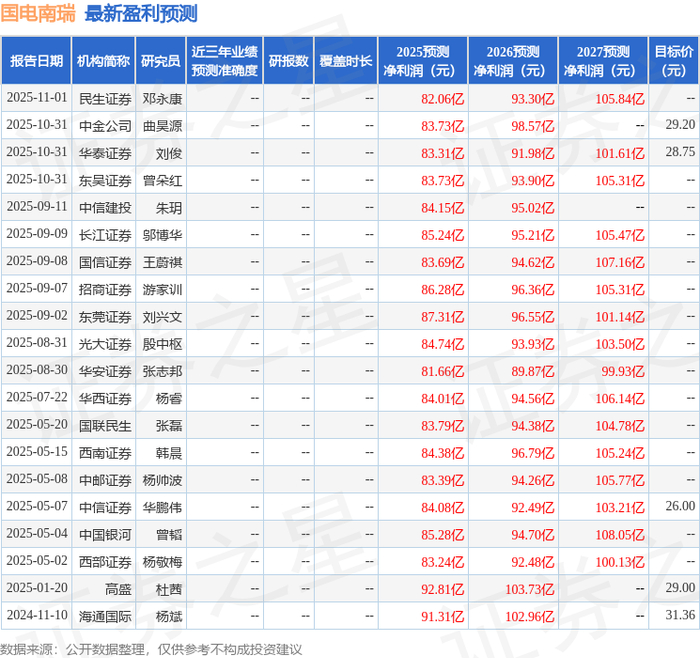Click the 中金公司 institution cell
This screenshot has height=658, width=700.
(105, 126)
